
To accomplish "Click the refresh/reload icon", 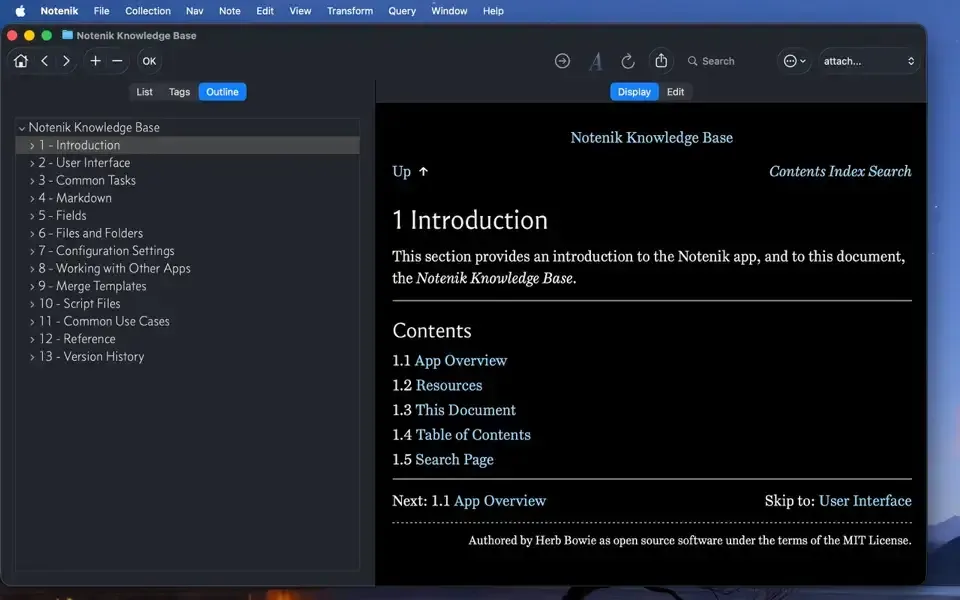I will click(628, 61).
